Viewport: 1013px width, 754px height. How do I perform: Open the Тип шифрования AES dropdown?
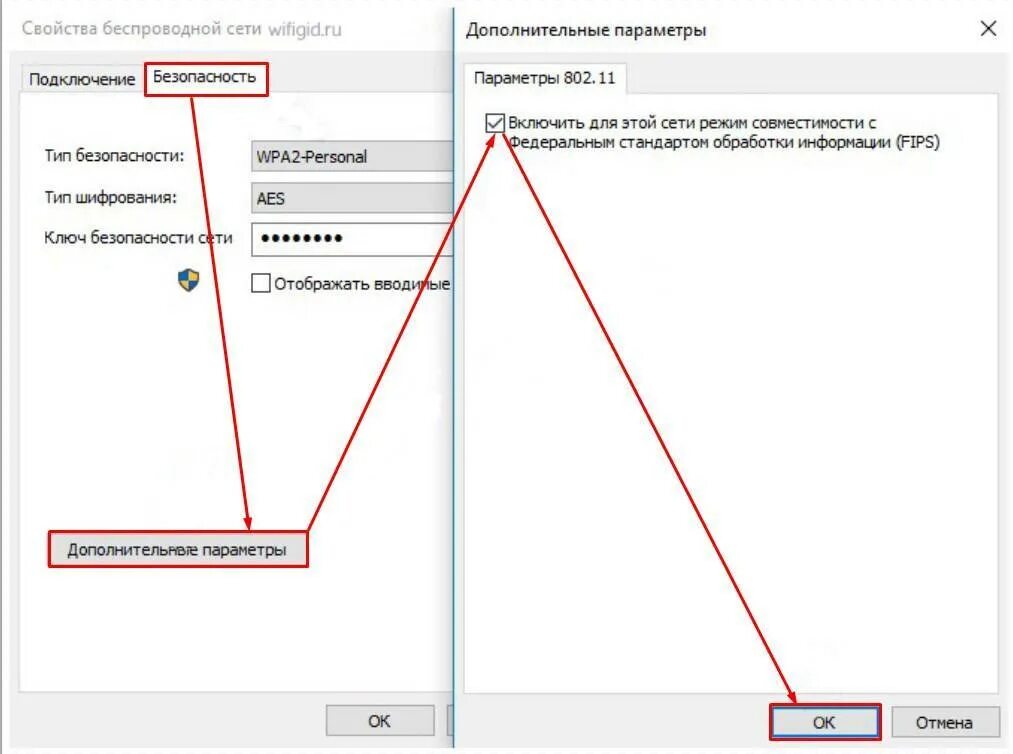click(352, 198)
